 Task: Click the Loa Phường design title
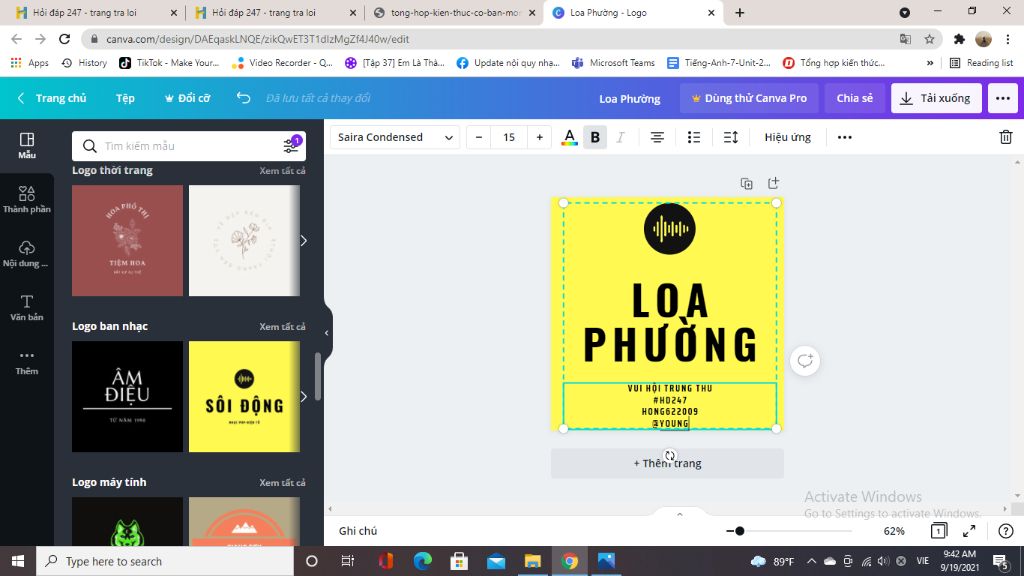[630, 99]
